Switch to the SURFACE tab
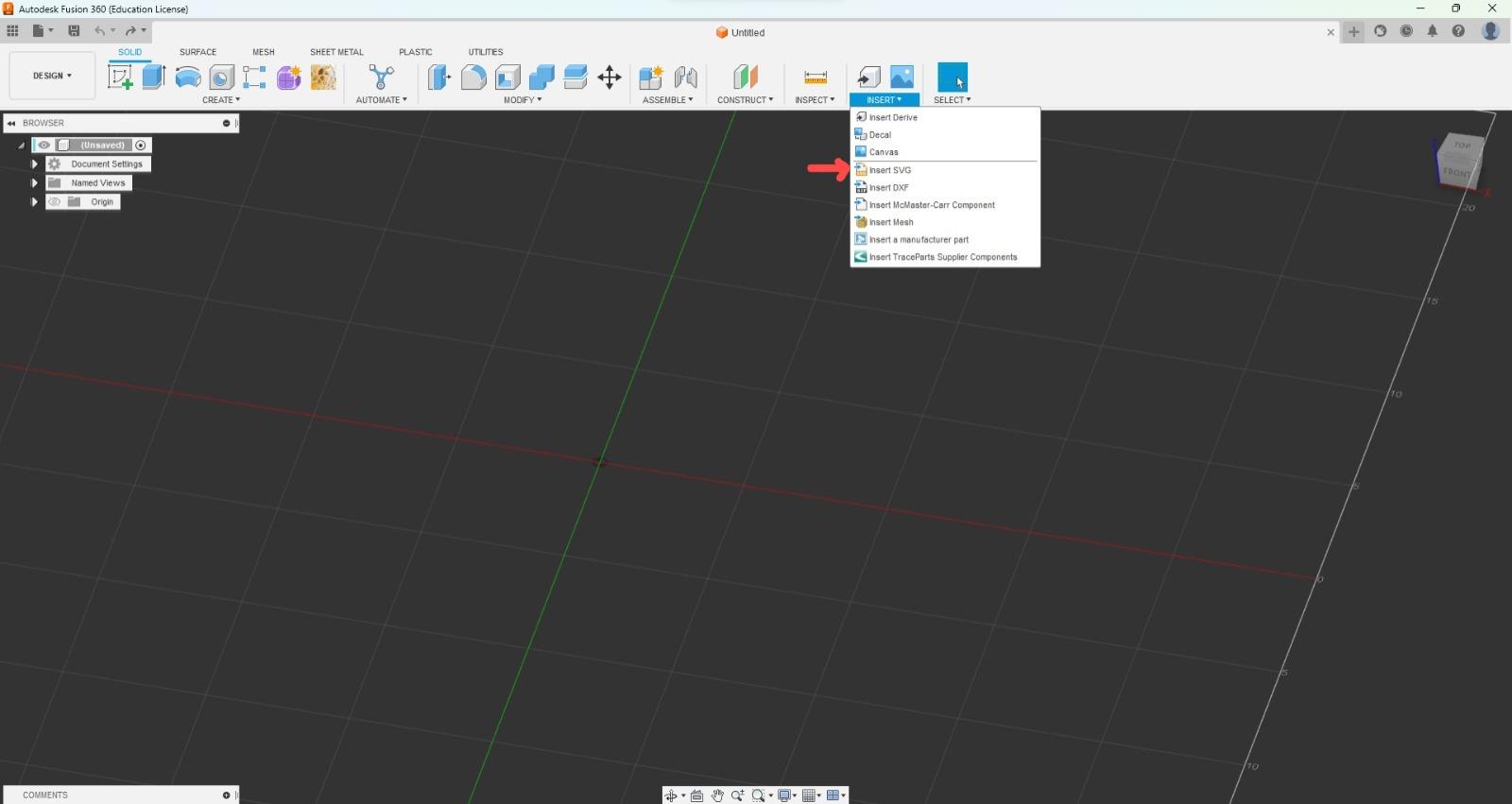The height and width of the screenshot is (804, 1512). [x=198, y=52]
